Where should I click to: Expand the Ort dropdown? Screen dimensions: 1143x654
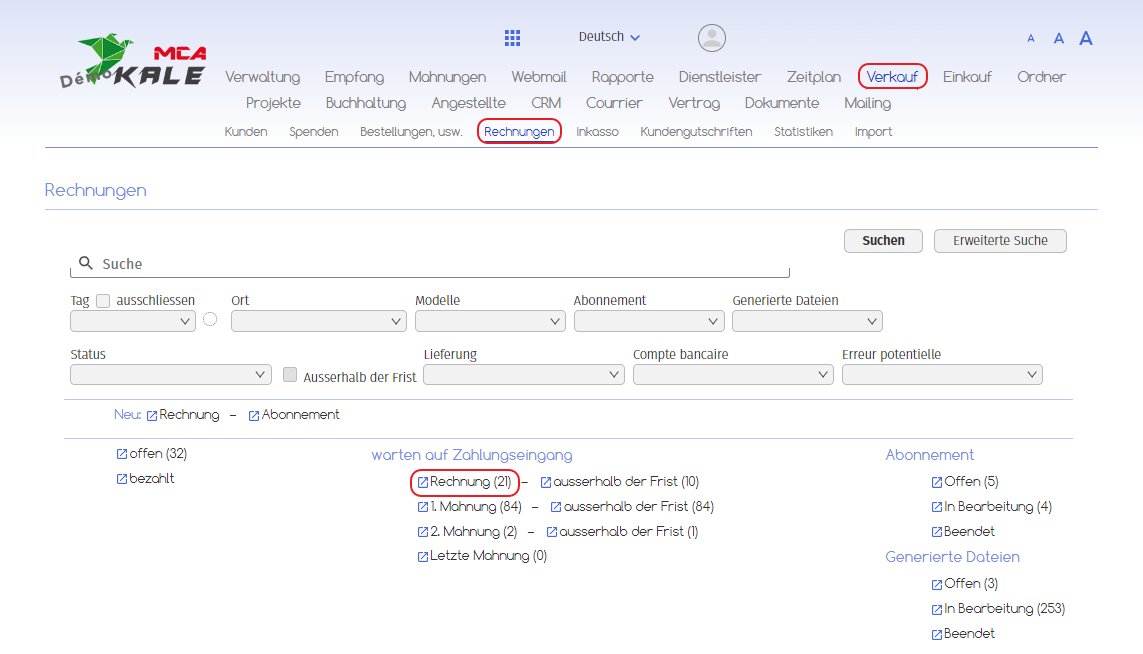(x=319, y=321)
